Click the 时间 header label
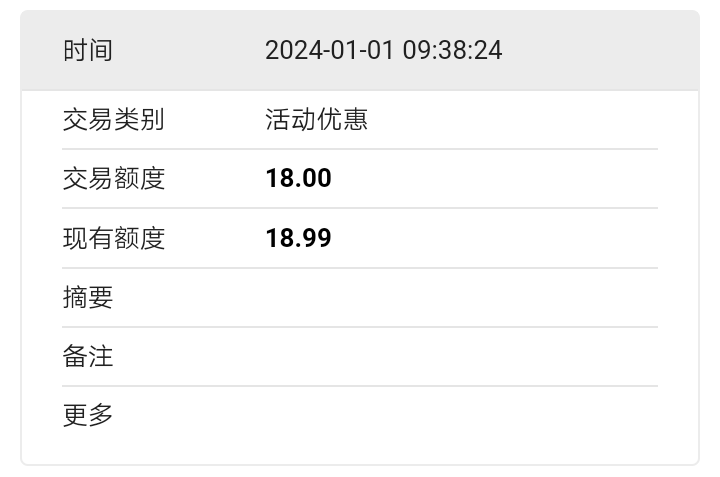 point(88,50)
